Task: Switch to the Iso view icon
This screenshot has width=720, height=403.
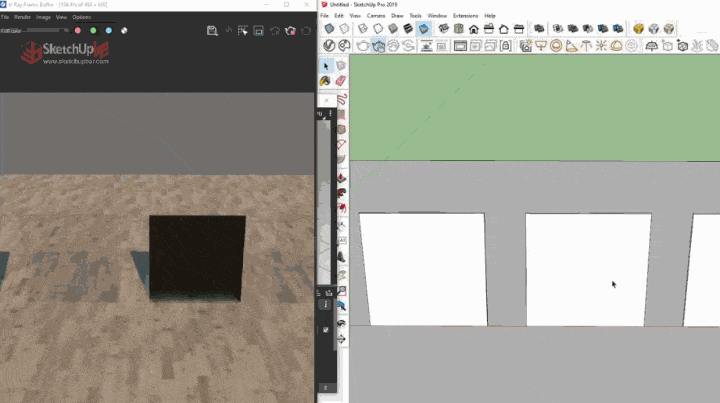Action: click(x=444, y=28)
